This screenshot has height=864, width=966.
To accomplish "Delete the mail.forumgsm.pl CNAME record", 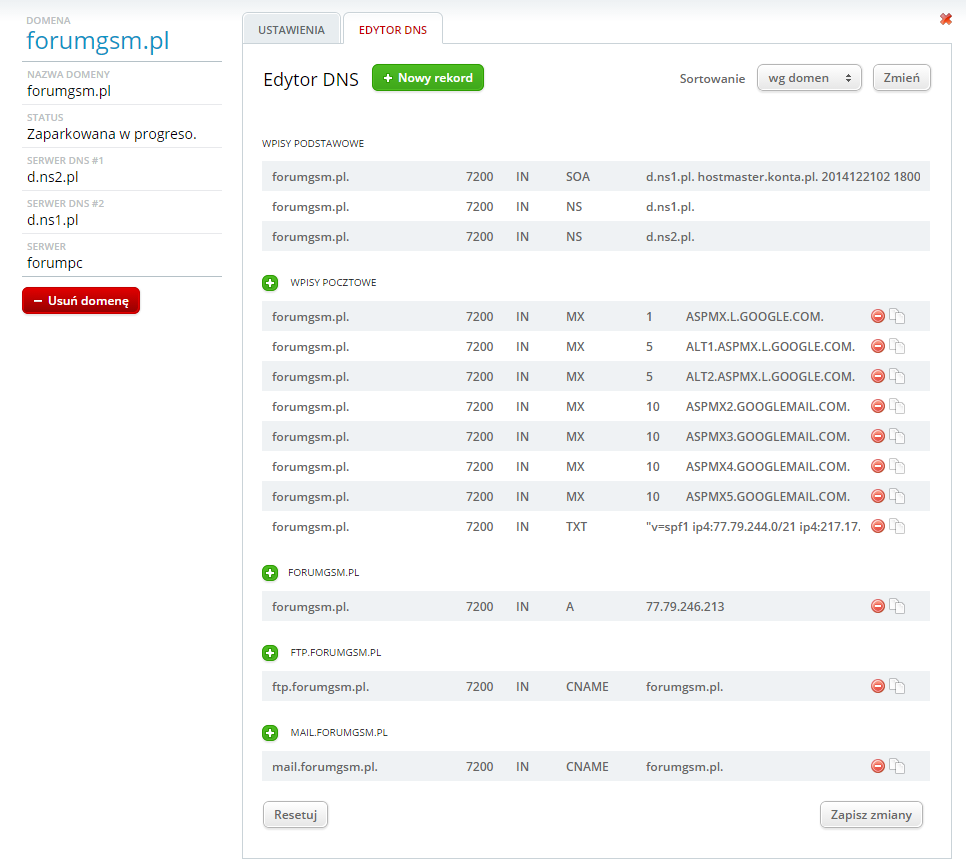I will [878, 766].
